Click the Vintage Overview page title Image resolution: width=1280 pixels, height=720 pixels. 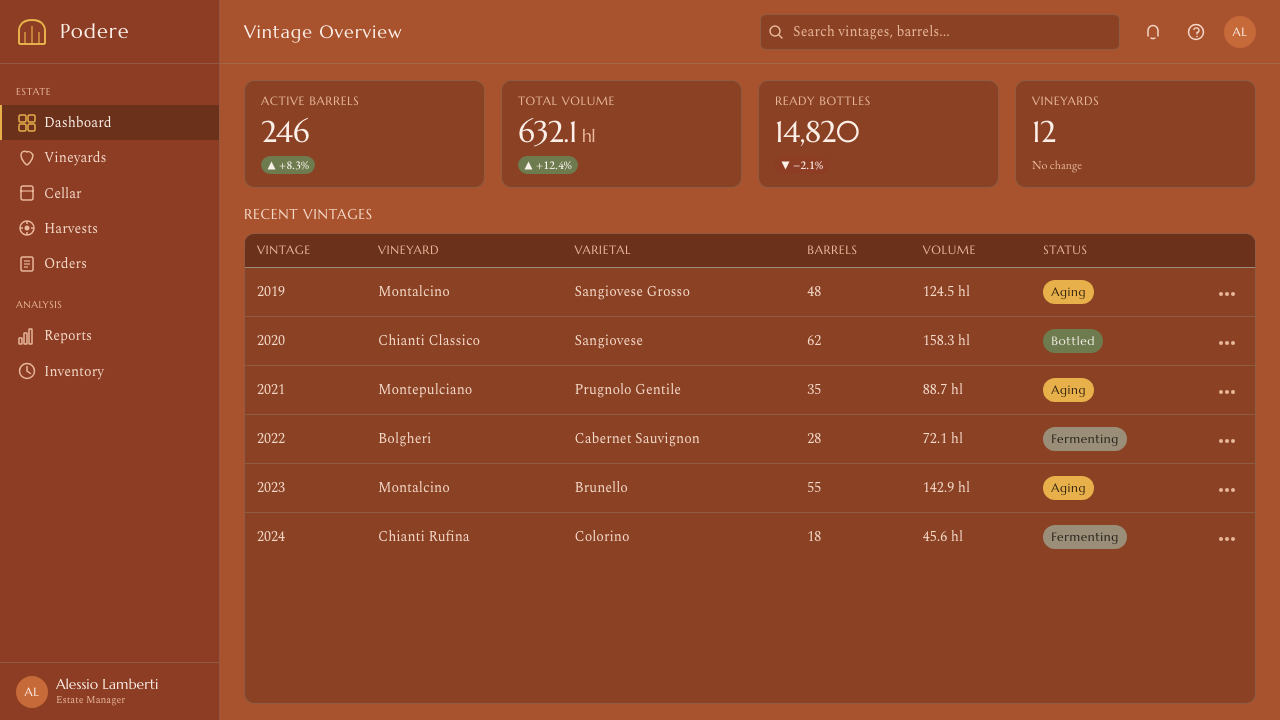323,32
